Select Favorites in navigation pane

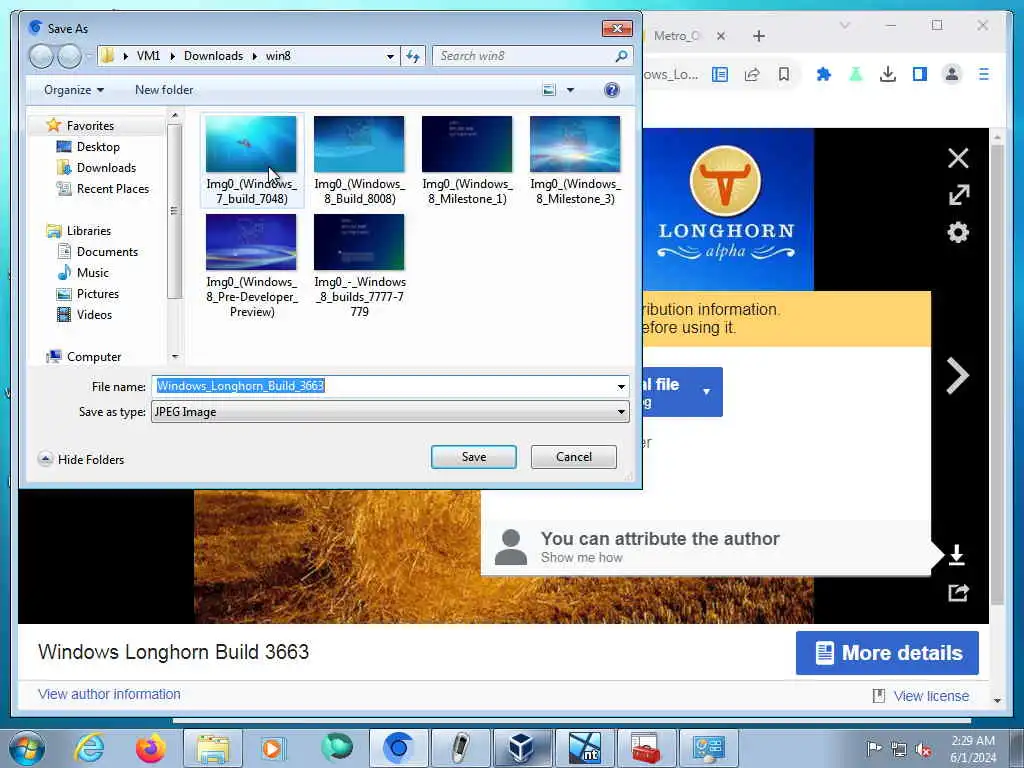pos(90,125)
